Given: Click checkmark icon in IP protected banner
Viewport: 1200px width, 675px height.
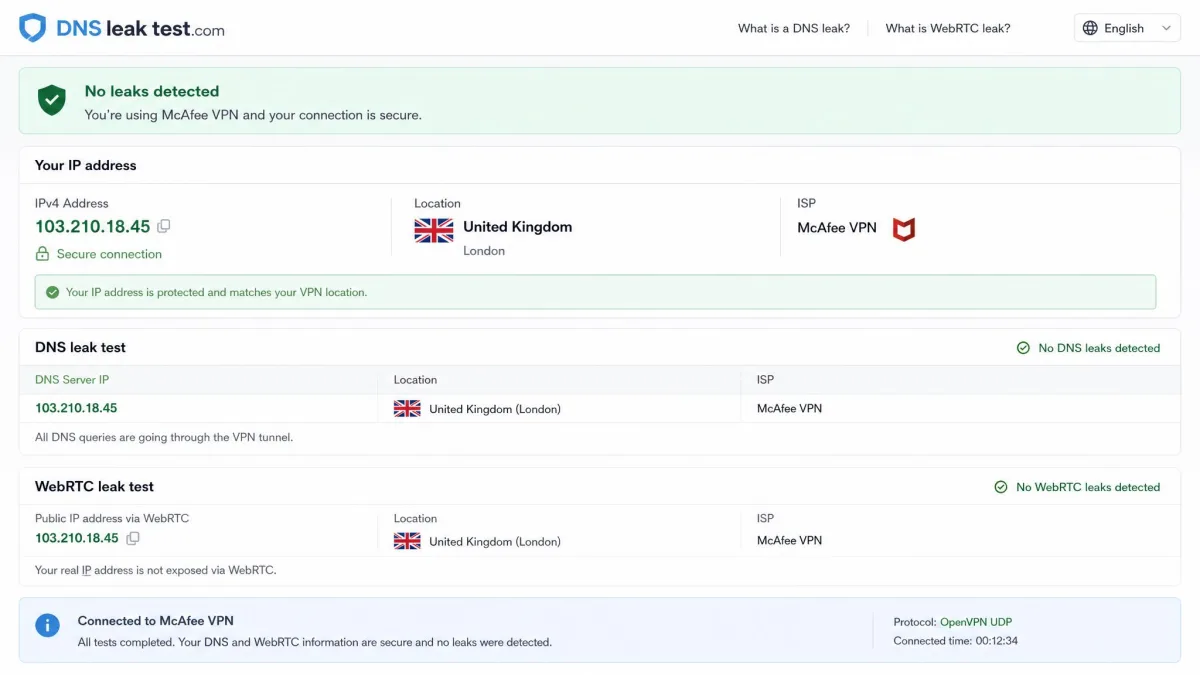Looking at the screenshot, I should click(52, 293).
